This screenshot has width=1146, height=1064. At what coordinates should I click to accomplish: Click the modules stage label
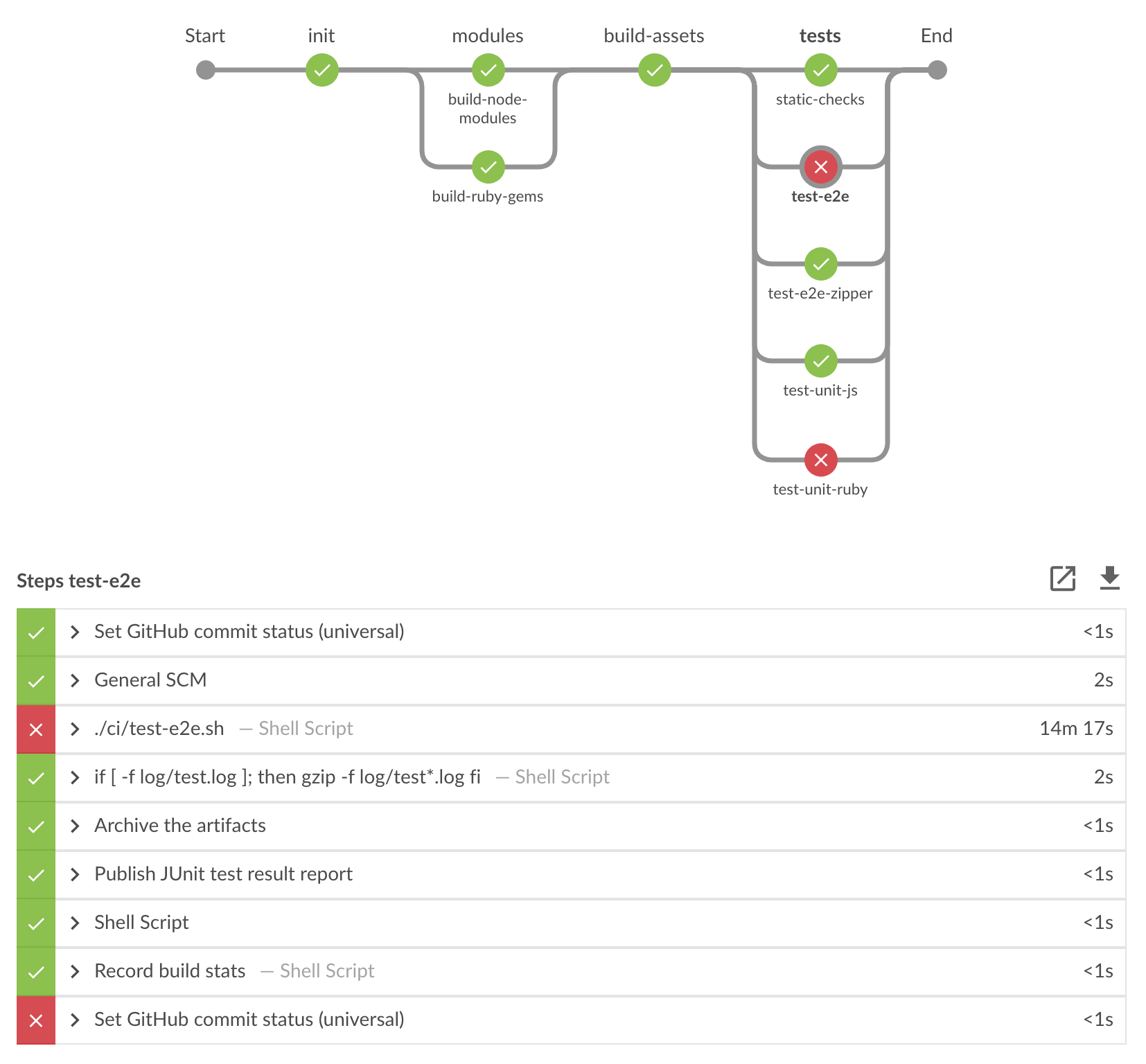click(488, 35)
